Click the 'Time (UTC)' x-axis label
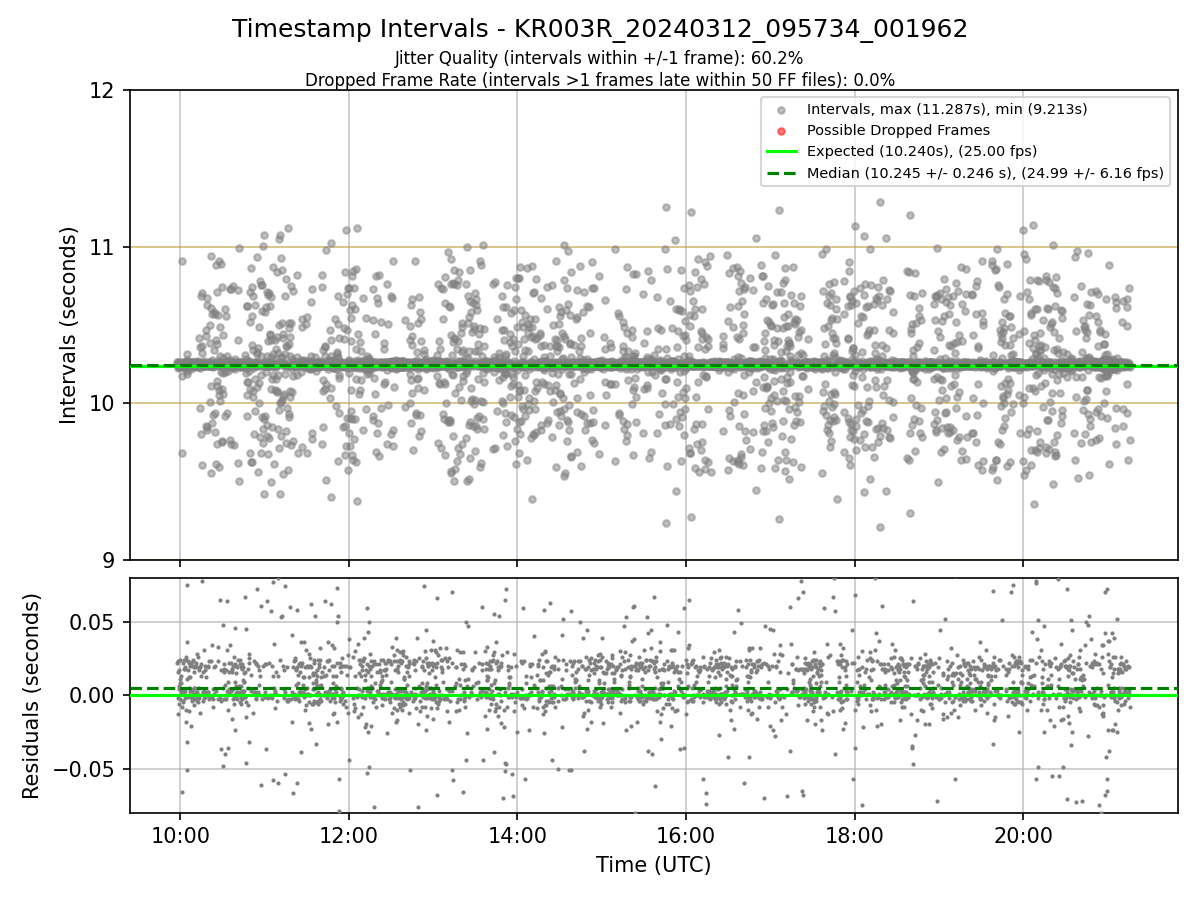Screen dimensions: 1200x900 (653, 865)
